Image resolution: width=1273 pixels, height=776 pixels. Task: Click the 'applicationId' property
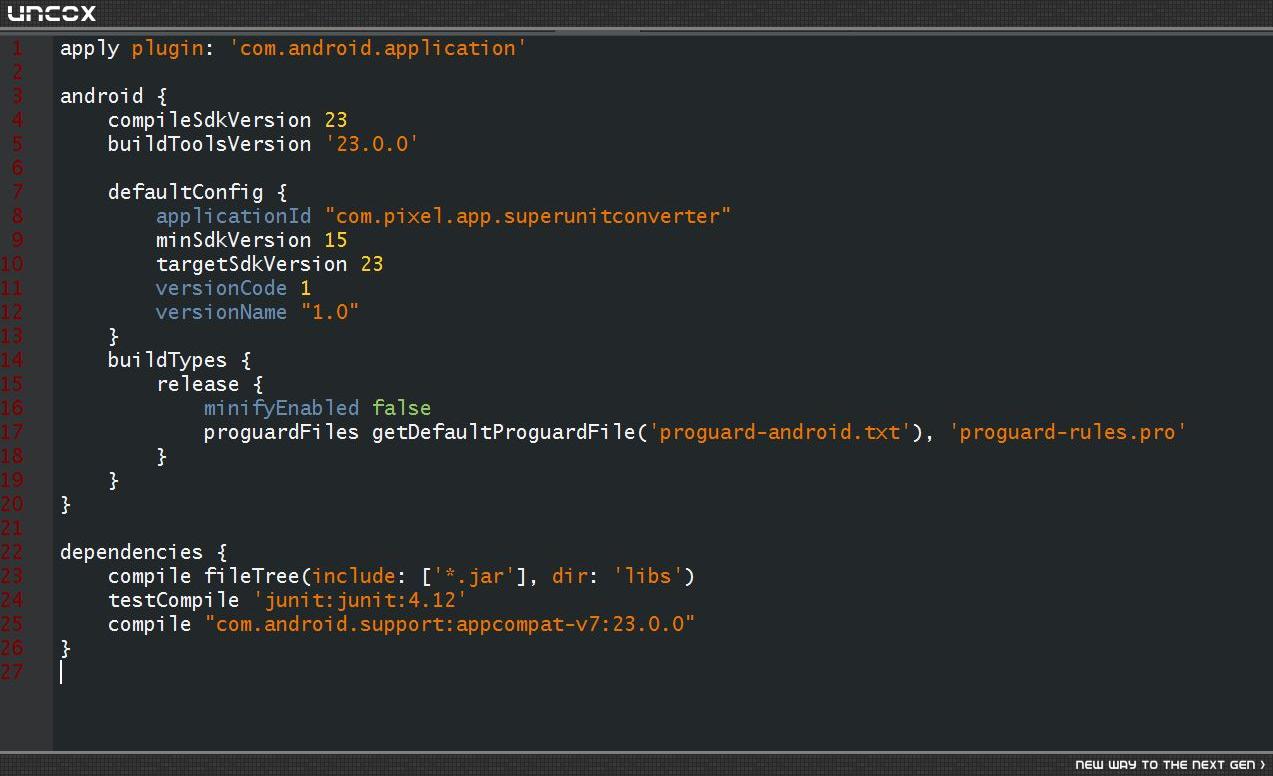click(234, 216)
